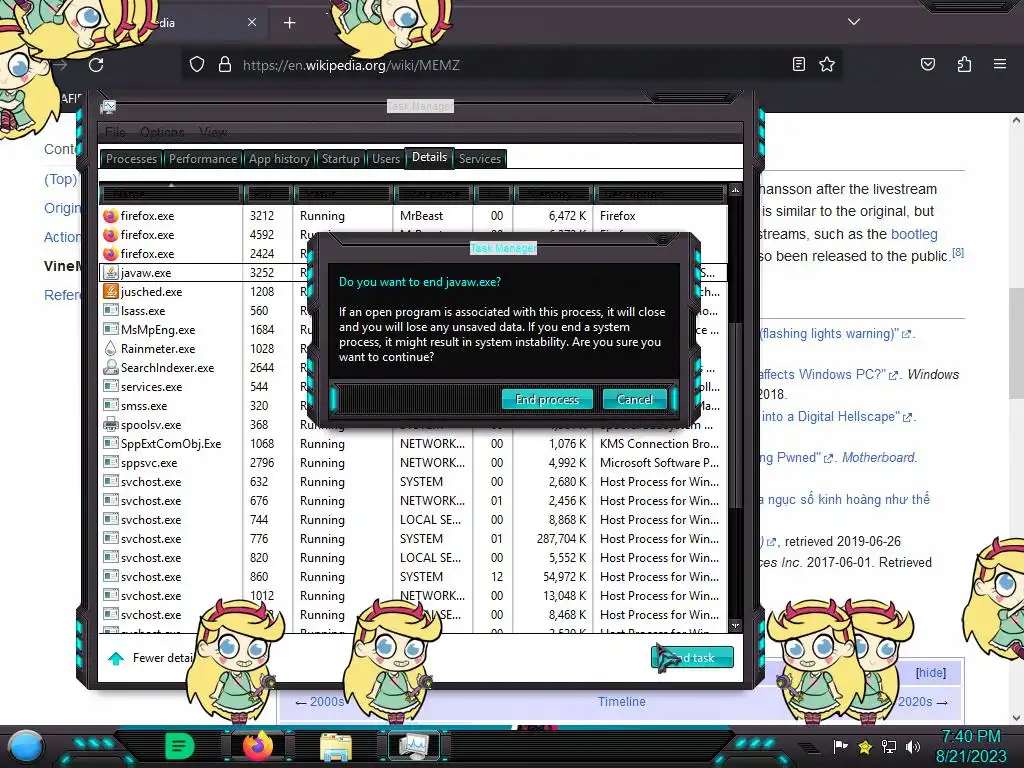Image resolution: width=1024 pixels, height=768 pixels.
Task: Click KMS Connection Bro... description cell
Action: coord(659,443)
